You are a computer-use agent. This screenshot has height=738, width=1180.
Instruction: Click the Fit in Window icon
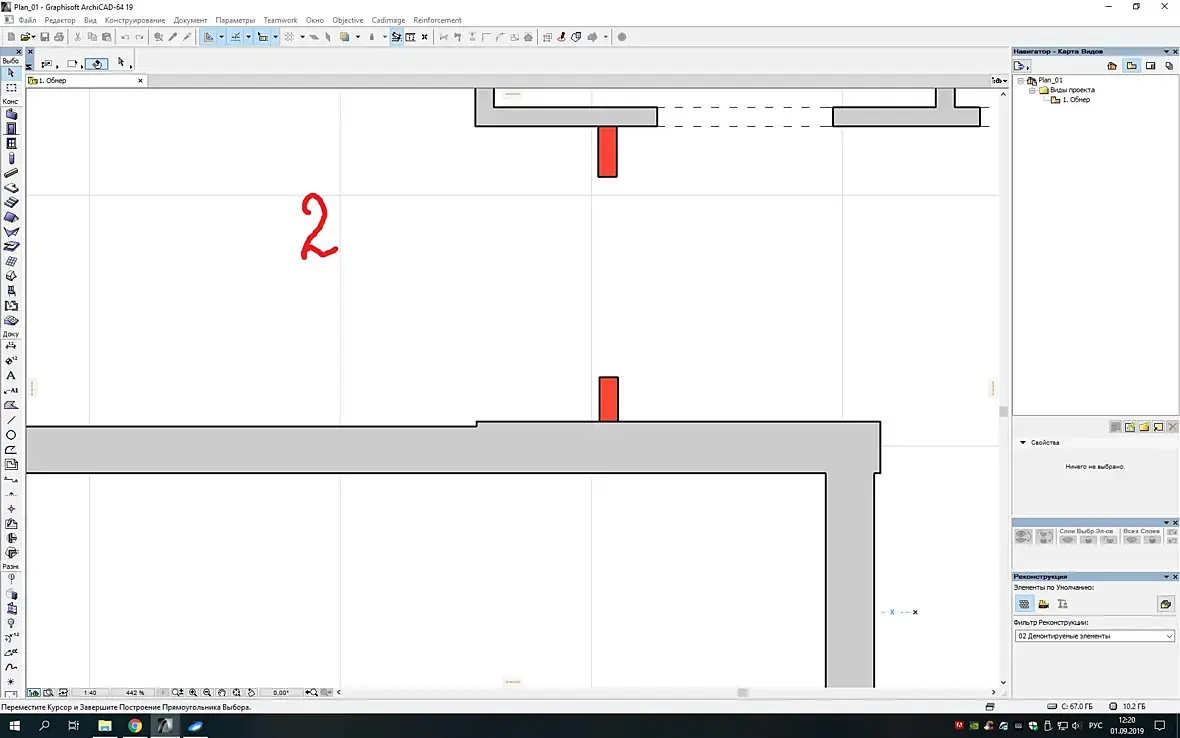236,692
